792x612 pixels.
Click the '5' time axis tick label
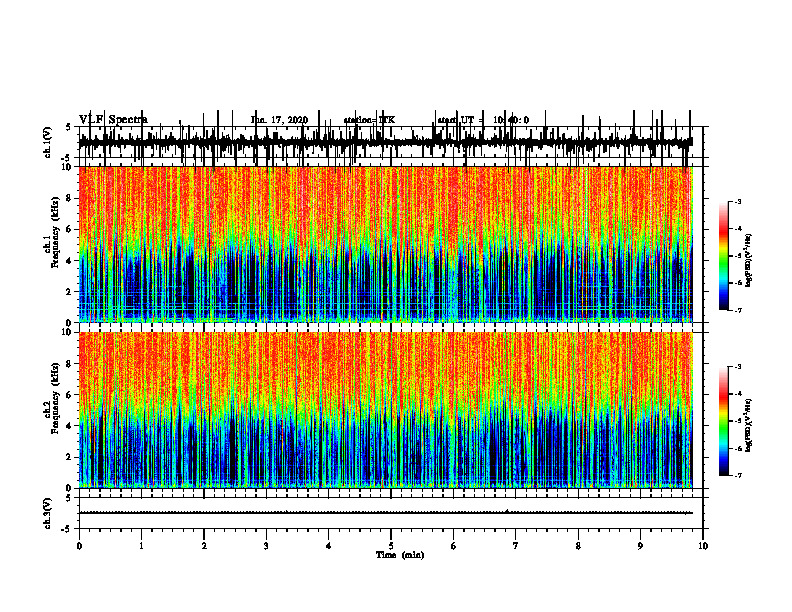coord(391,546)
